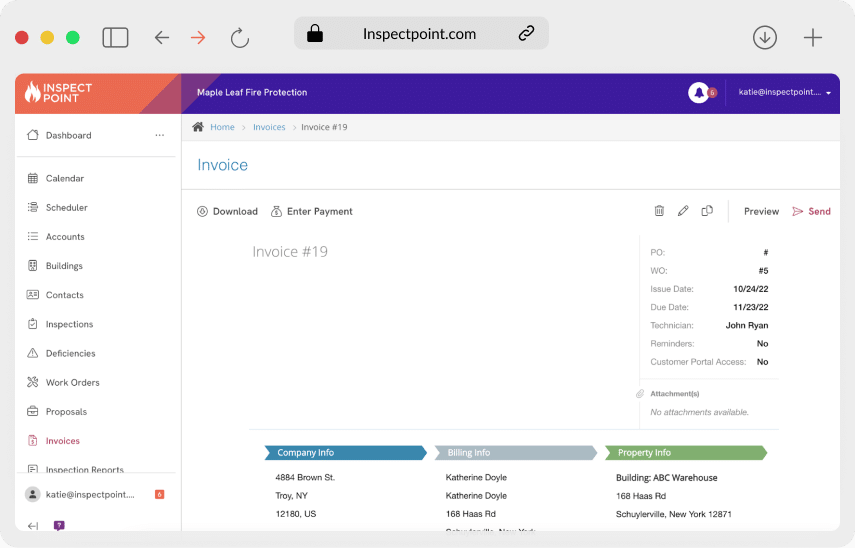This screenshot has height=548, width=855.
Task: Click the duplicate invoice icon
Action: (707, 211)
